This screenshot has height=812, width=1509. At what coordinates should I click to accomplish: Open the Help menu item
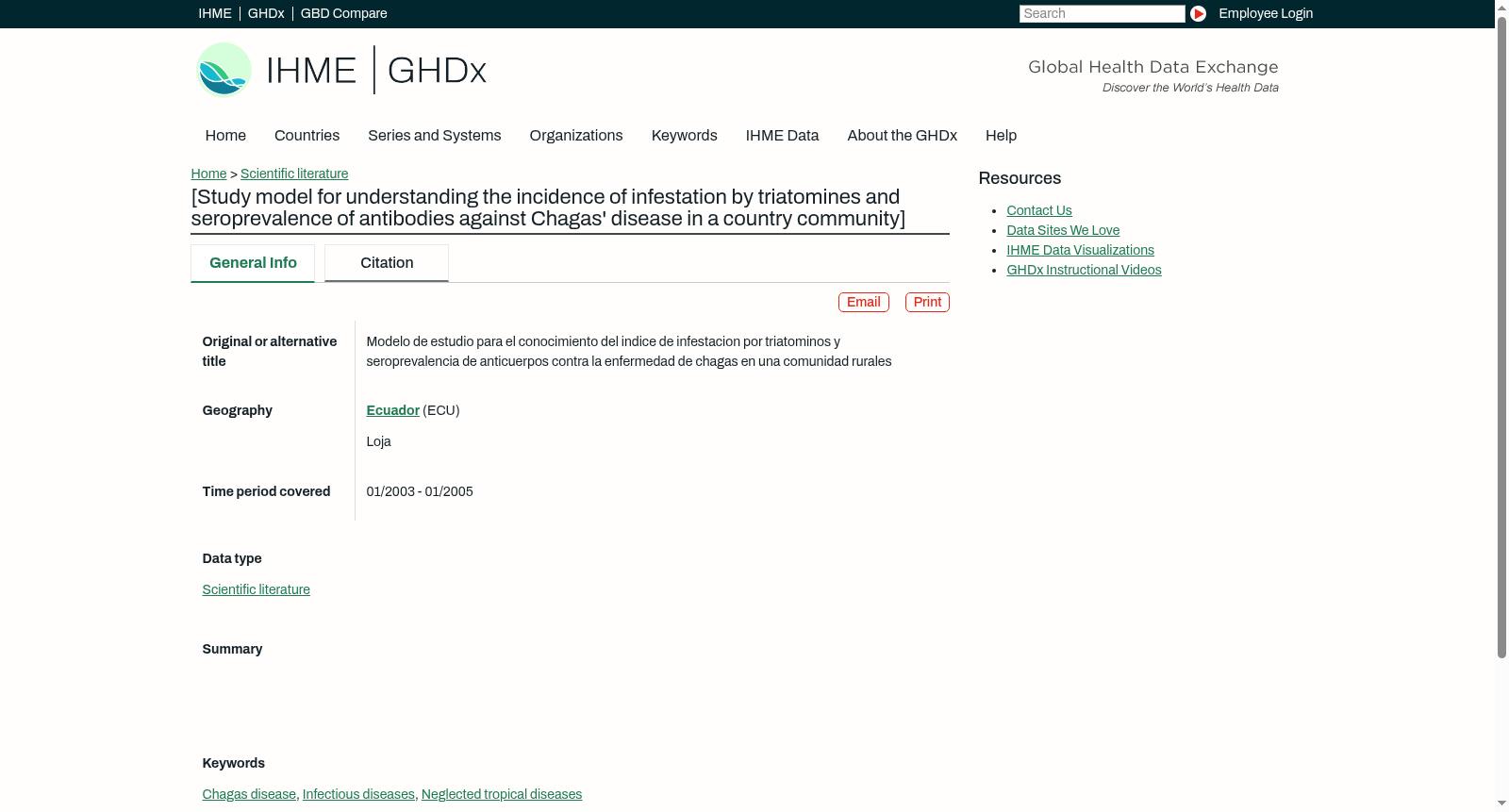(x=1002, y=136)
